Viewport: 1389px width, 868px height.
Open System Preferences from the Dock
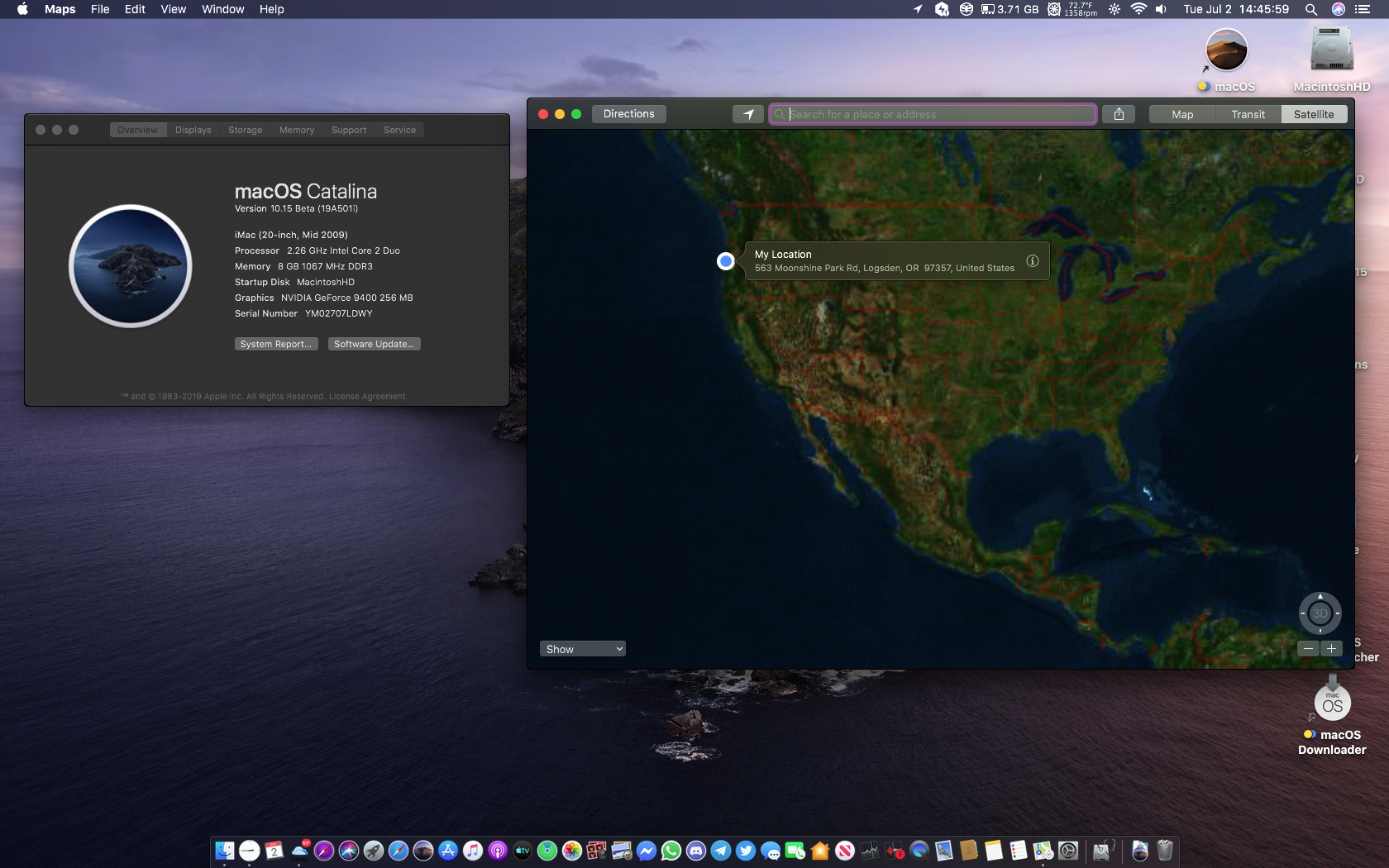click(1068, 850)
